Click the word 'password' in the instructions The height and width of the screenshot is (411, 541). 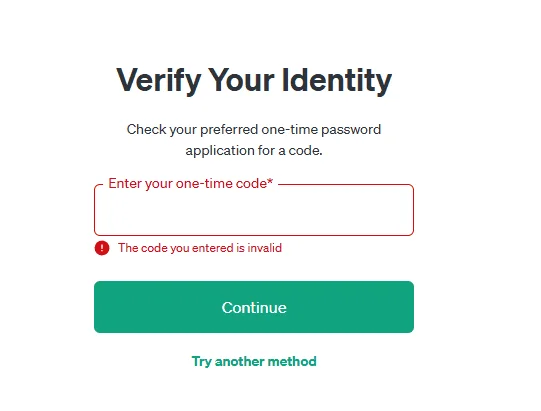(351, 130)
